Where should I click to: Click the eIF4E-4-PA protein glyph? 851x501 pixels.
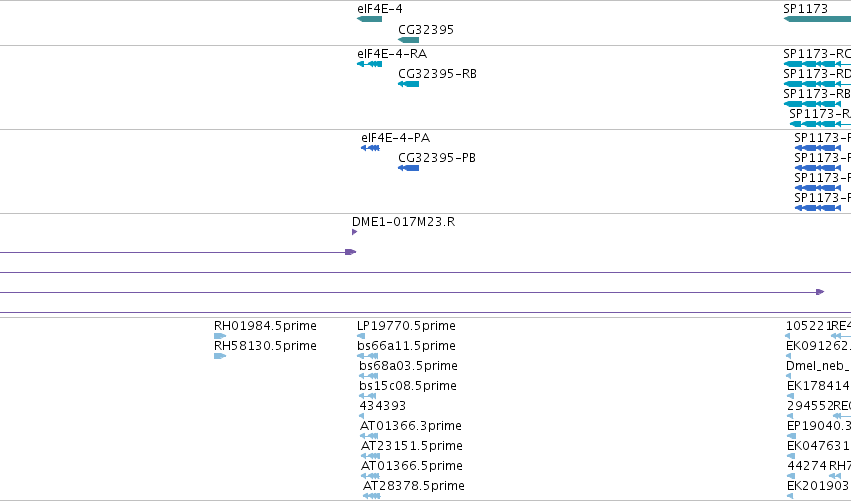pyautogui.click(x=371, y=148)
